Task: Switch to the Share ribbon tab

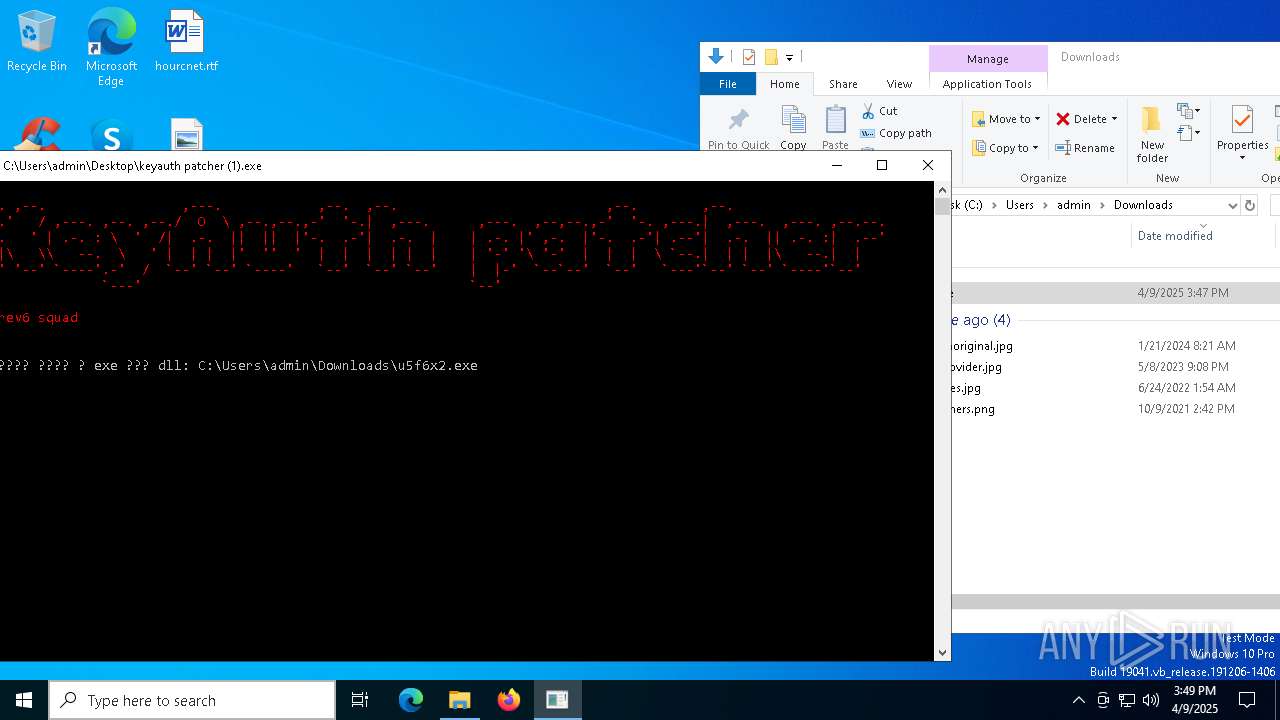Action: [x=843, y=84]
